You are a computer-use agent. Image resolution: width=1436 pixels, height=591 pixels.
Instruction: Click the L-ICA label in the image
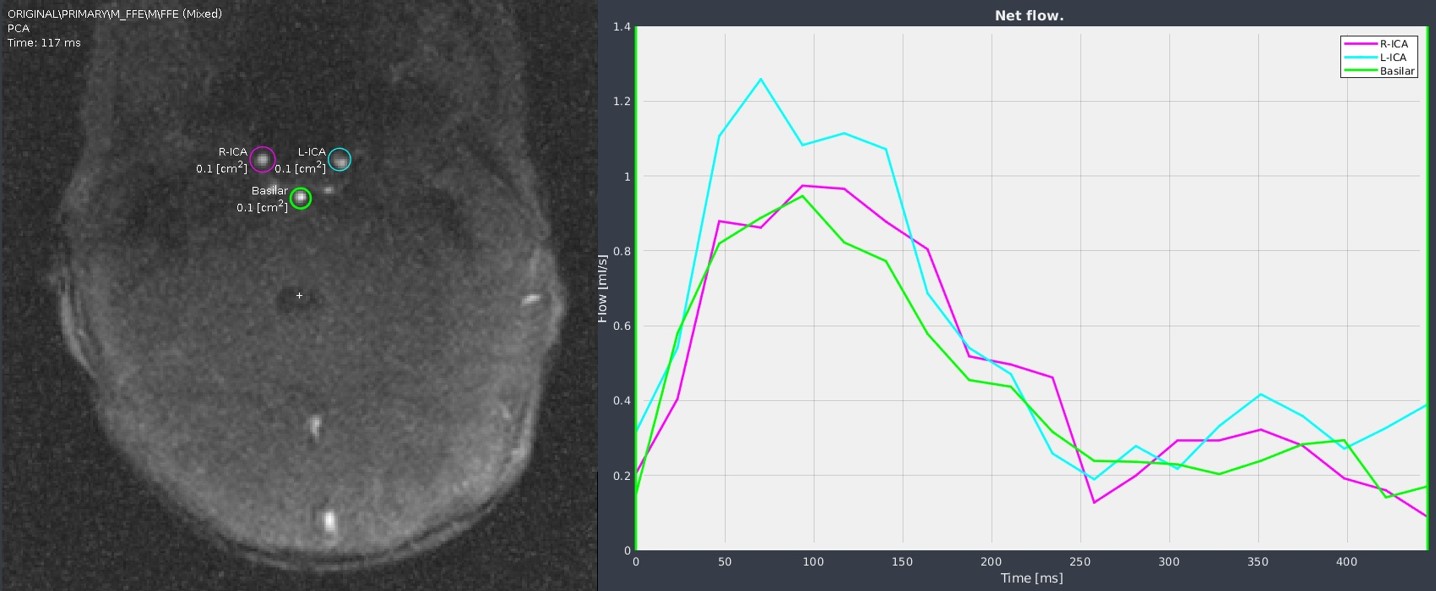pyautogui.click(x=311, y=152)
